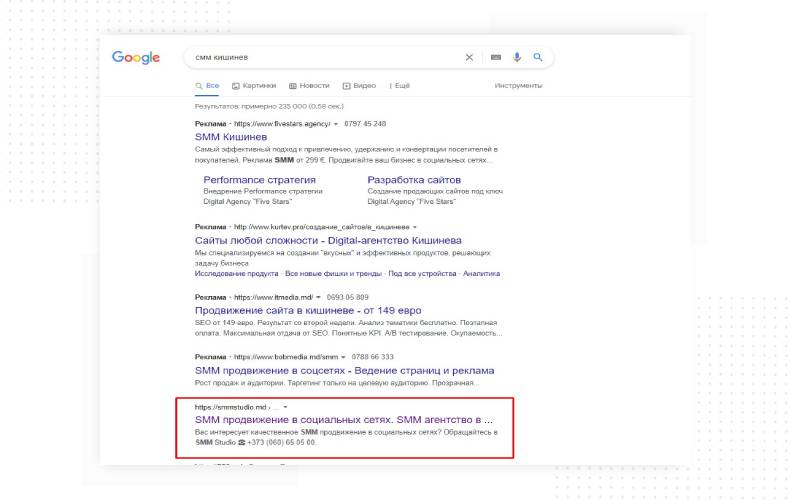
Task: Click the phone number '0693 05 809'
Action: click(x=348, y=297)
